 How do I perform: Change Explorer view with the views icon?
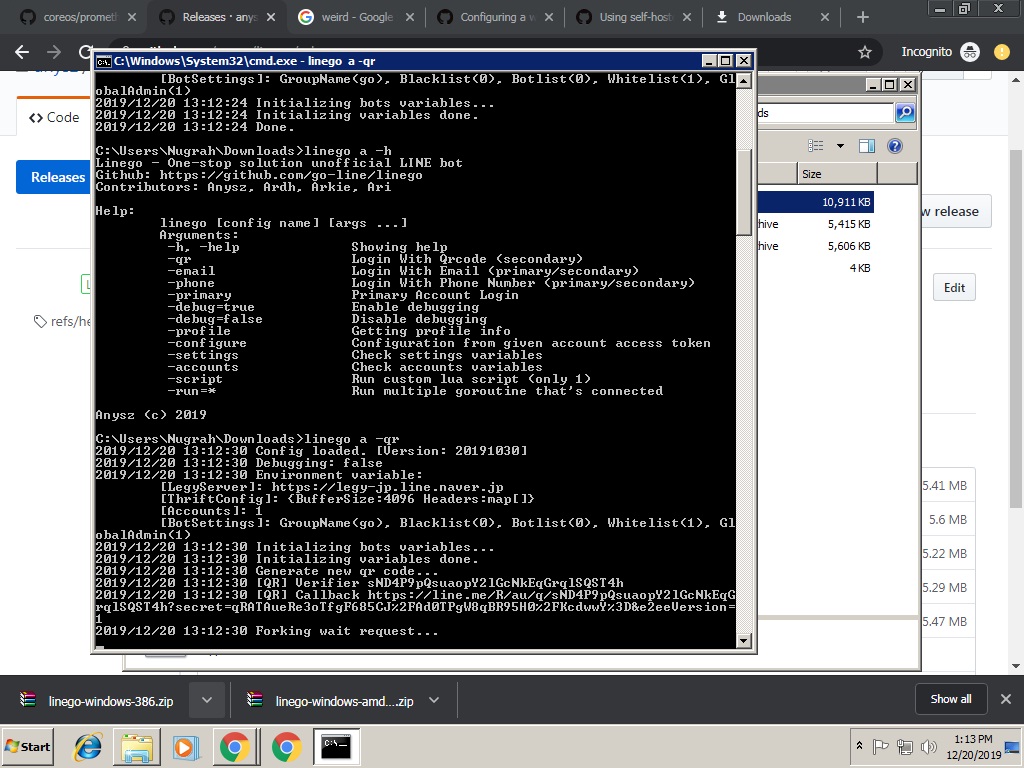(816, 146)
